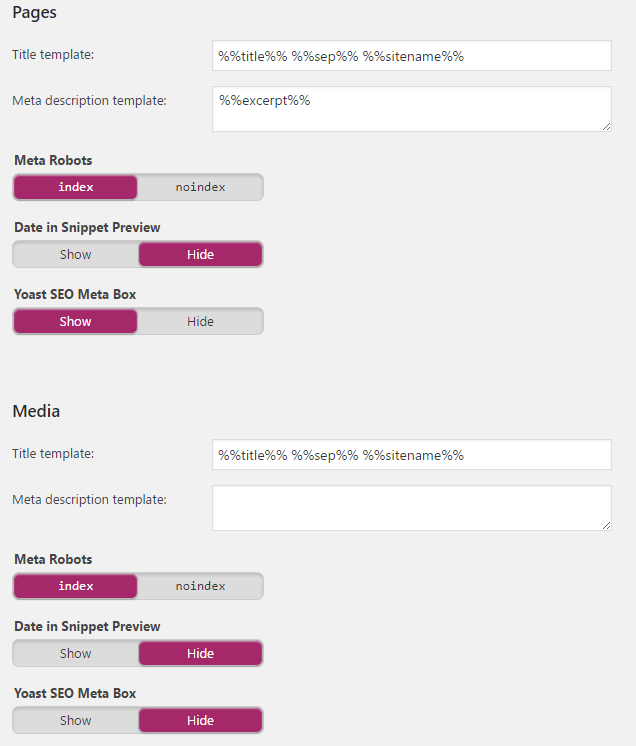Set Pages Meta Robots to index
636x746 pixels.
coord(75,187)
